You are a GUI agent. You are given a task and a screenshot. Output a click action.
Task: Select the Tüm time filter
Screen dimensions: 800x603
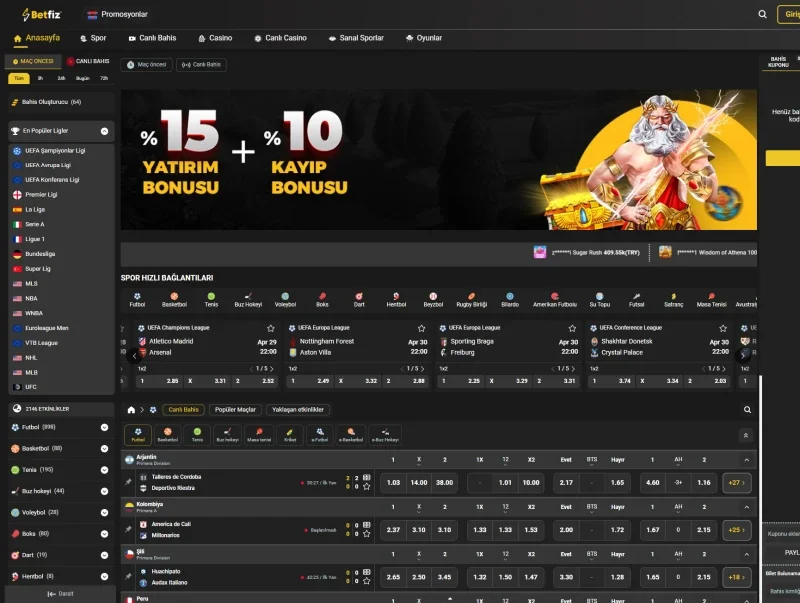coord(19,78)
